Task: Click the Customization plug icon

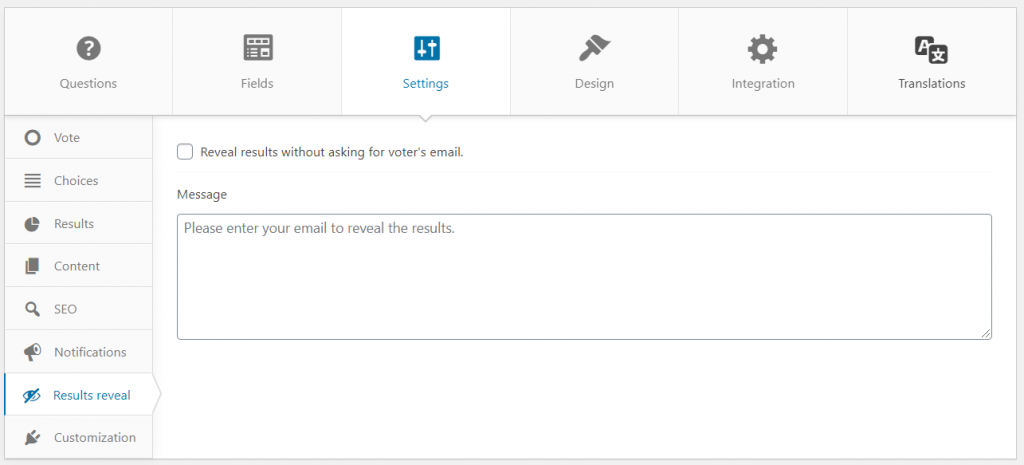Action: tap(31, 438)
